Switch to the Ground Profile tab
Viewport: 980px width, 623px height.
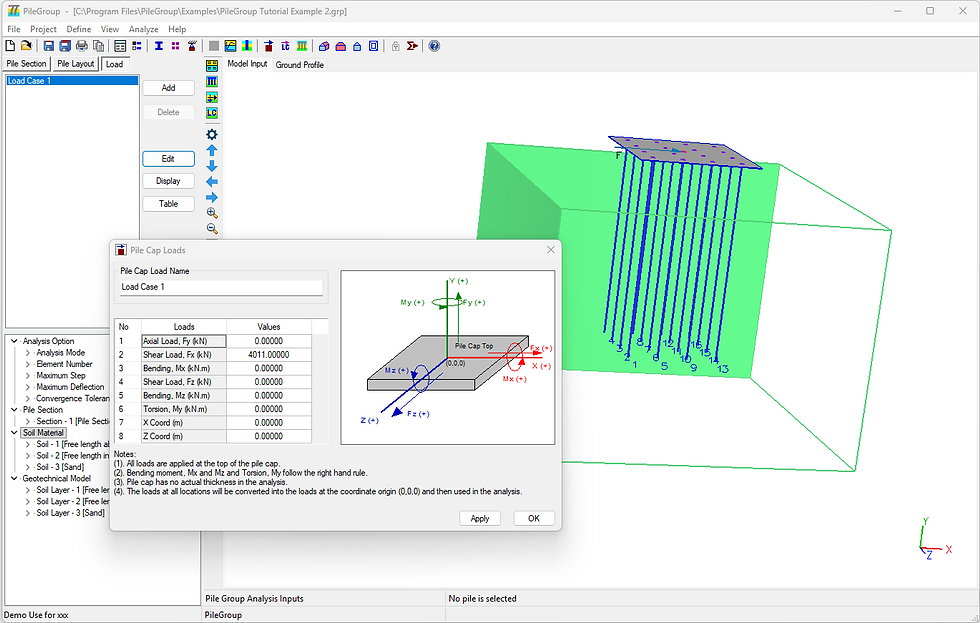pos(300,64)
